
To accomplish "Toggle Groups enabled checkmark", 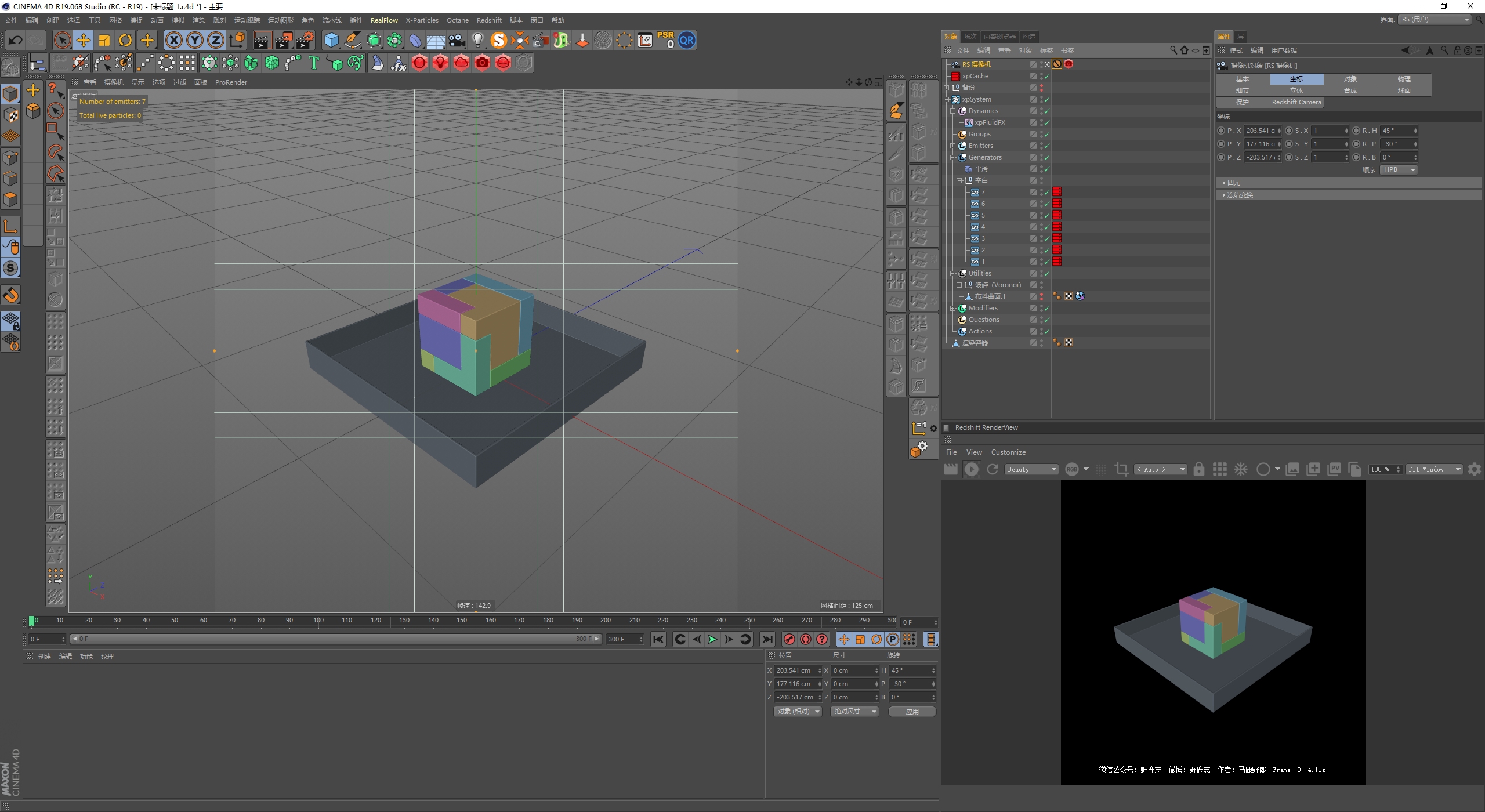I will [1047, 134].
